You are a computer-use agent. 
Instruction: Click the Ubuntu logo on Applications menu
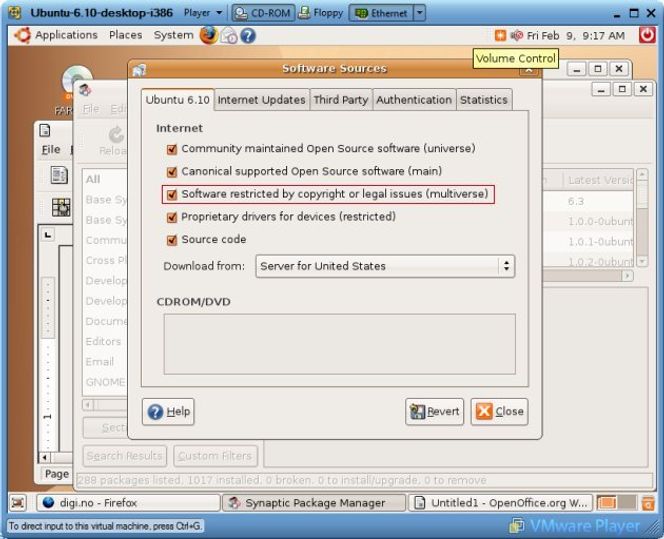tap(23, 35)
